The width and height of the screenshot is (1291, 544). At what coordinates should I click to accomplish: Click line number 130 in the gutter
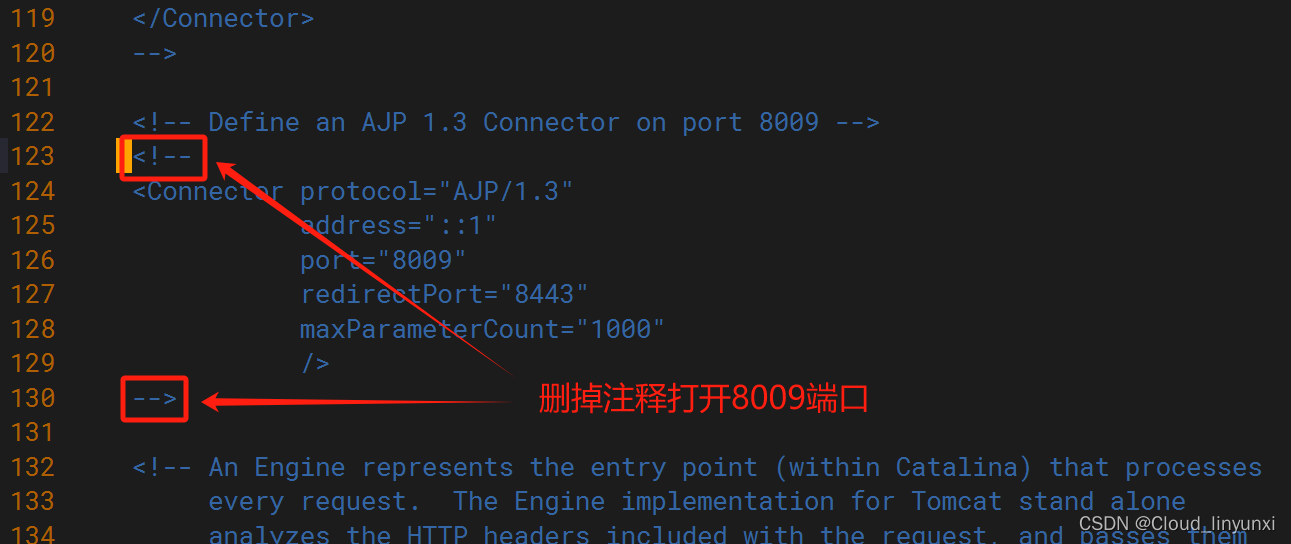tap(32, 398)
